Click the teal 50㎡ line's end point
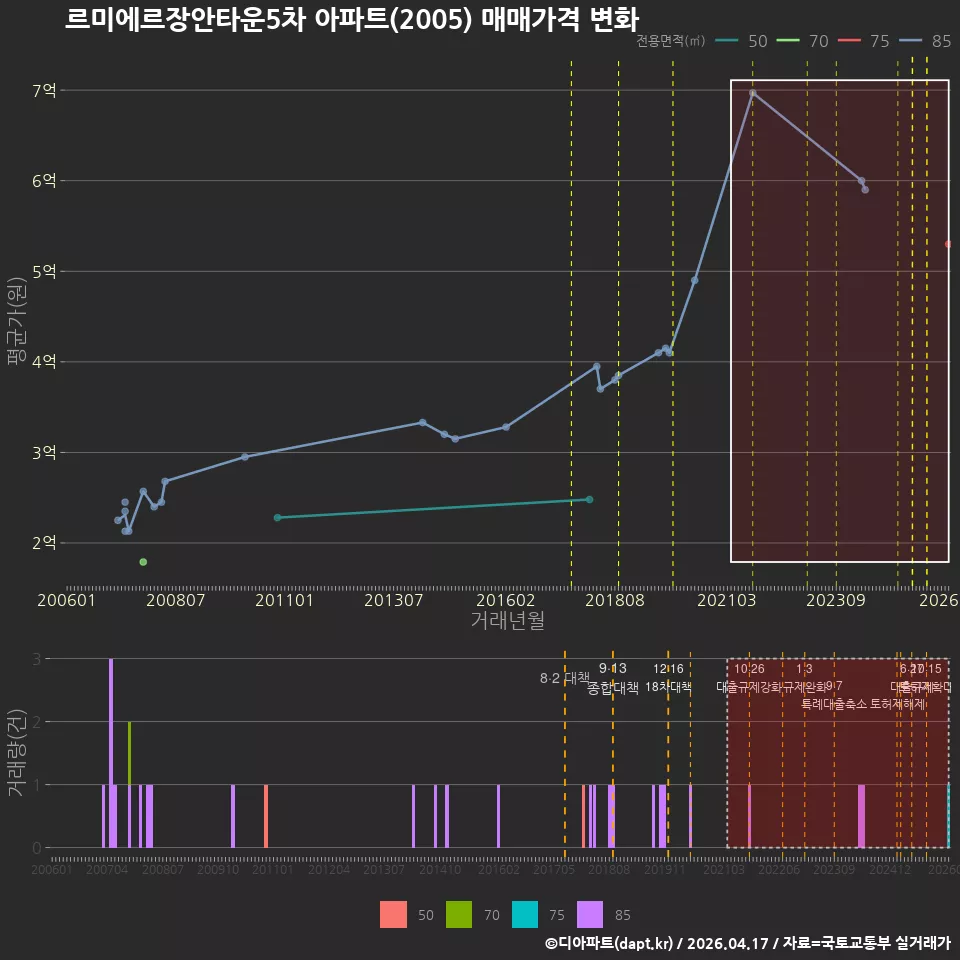This screenshot has width=960, height=960. coord(590,500)
